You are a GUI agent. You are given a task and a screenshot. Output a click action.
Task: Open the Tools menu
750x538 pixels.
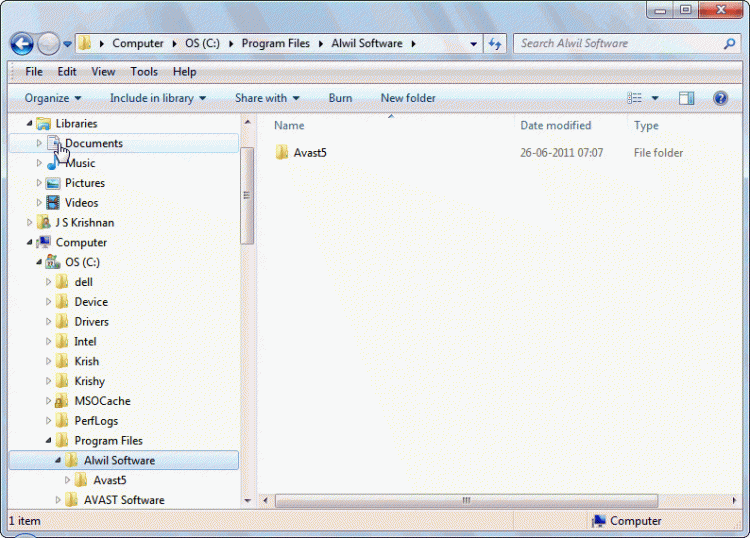click(x=144, y=72)
